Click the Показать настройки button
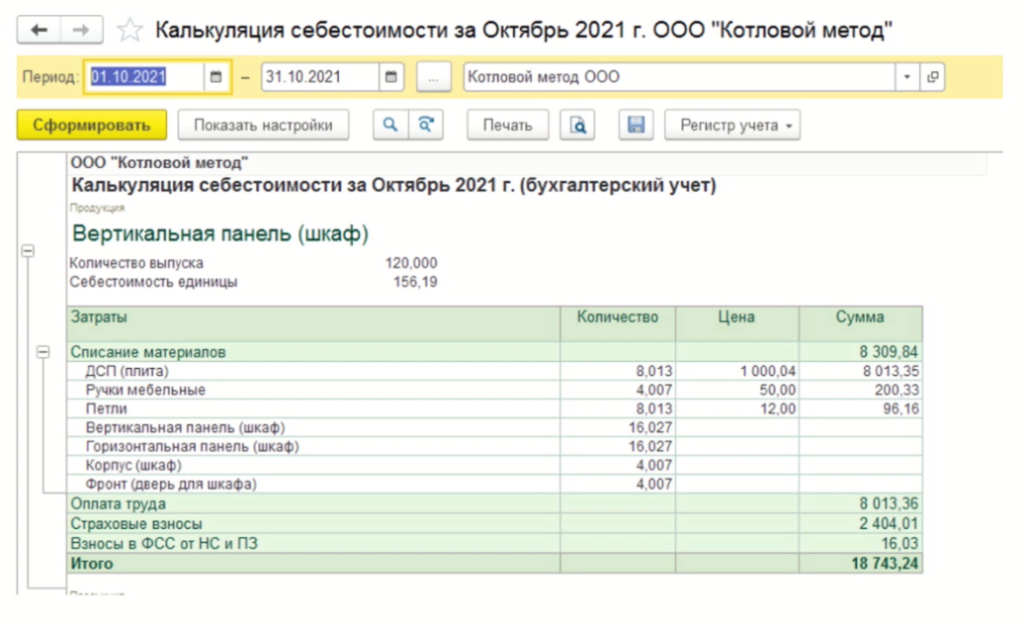The height and width of the screenshot is (630, 1024). (x=263, y=125)
